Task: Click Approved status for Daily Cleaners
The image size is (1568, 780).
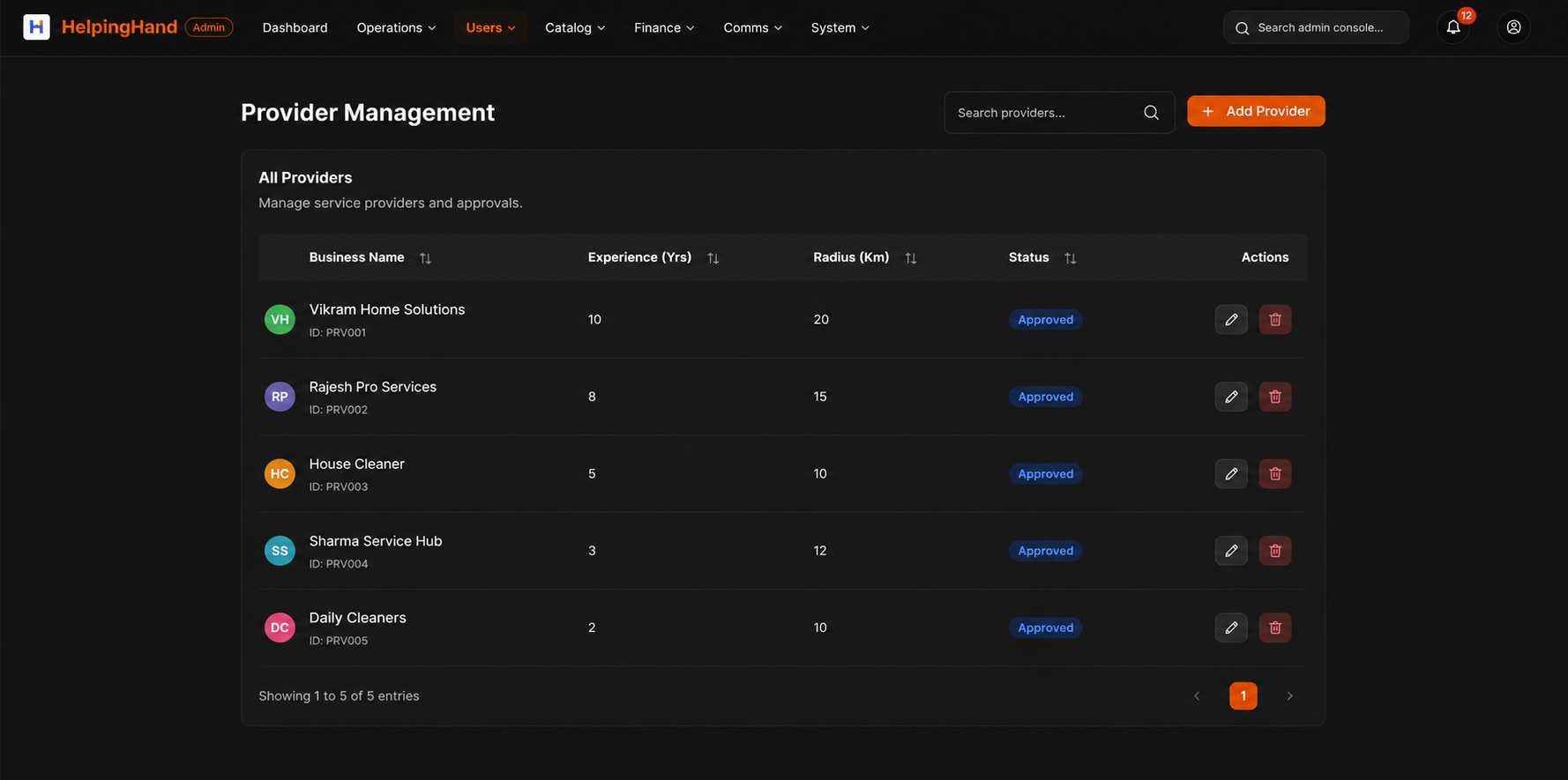Action: [x=1045, y=628]
